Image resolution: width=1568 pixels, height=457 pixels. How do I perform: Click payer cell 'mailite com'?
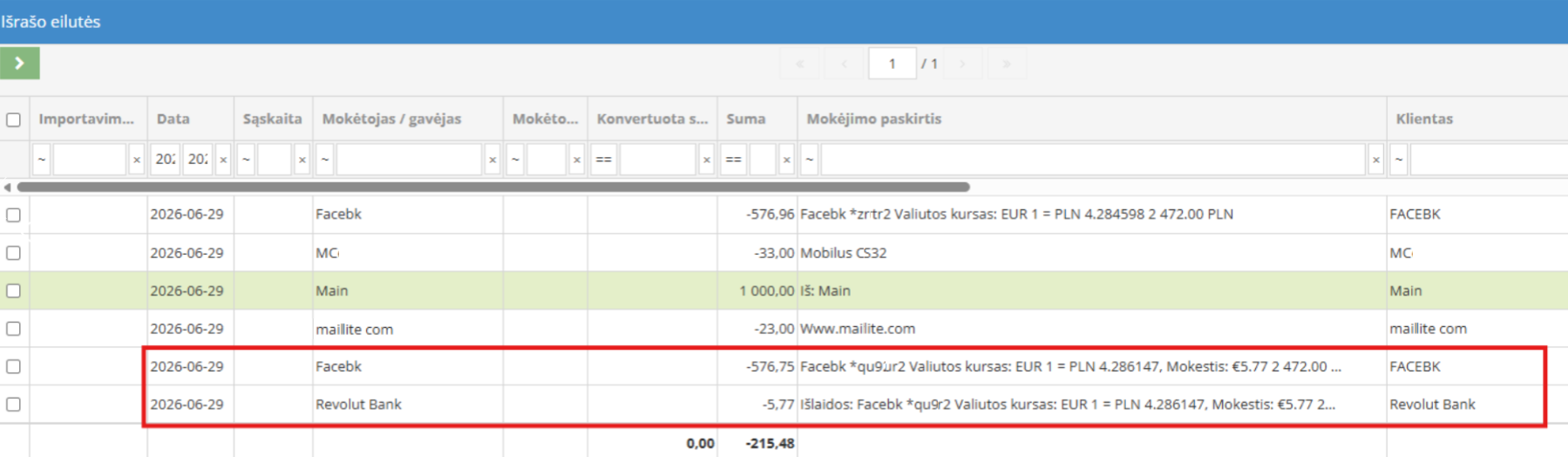tap(354, 329)
